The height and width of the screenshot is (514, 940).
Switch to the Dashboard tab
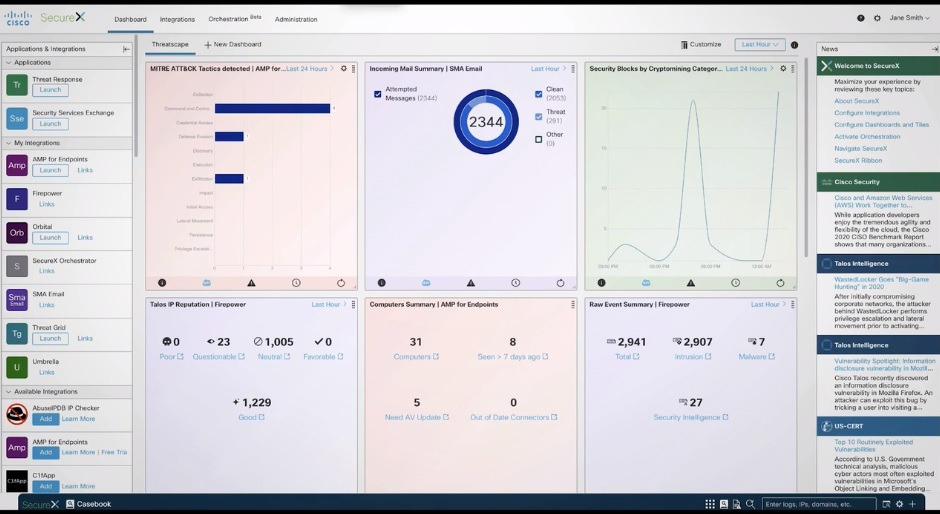coord(130,19)
